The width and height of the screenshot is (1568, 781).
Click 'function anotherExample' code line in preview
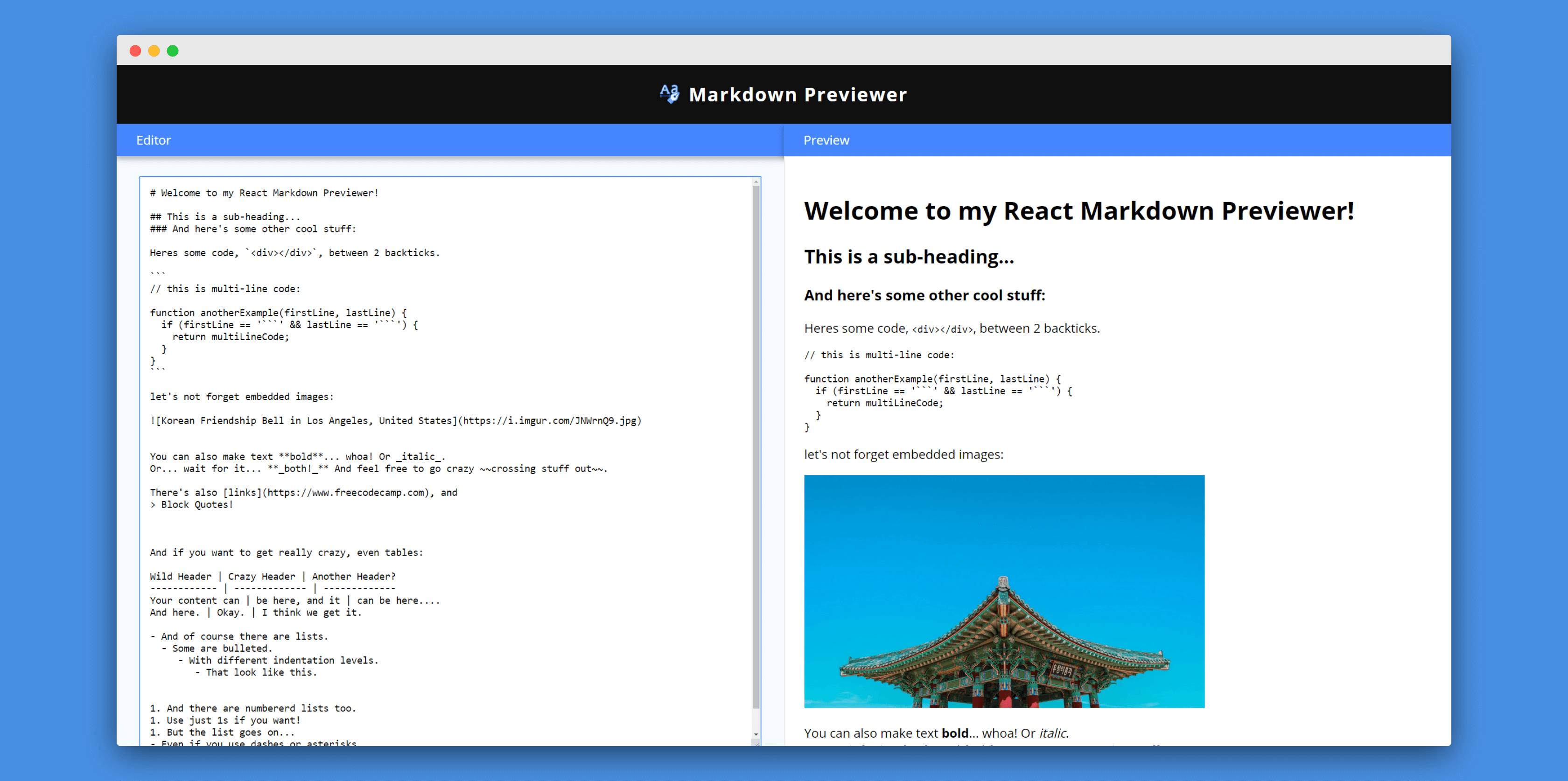932,379
